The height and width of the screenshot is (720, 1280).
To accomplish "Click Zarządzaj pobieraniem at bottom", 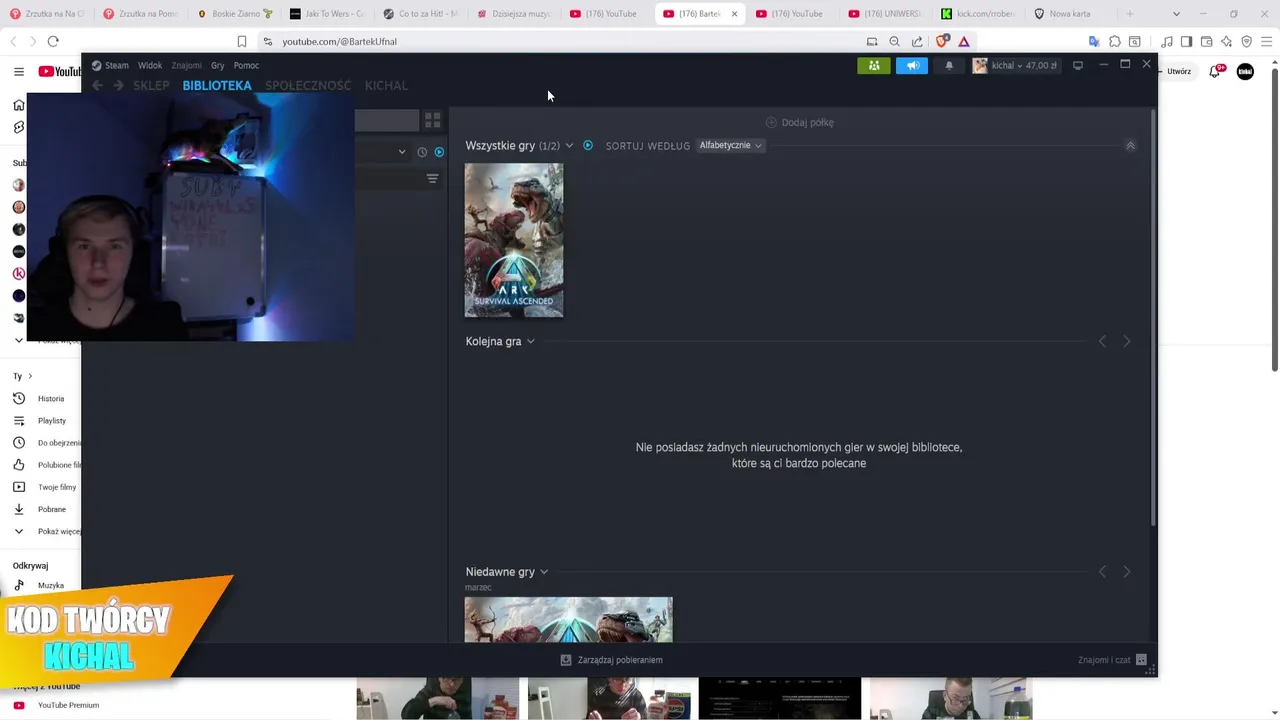I will (x=611, y=660).
